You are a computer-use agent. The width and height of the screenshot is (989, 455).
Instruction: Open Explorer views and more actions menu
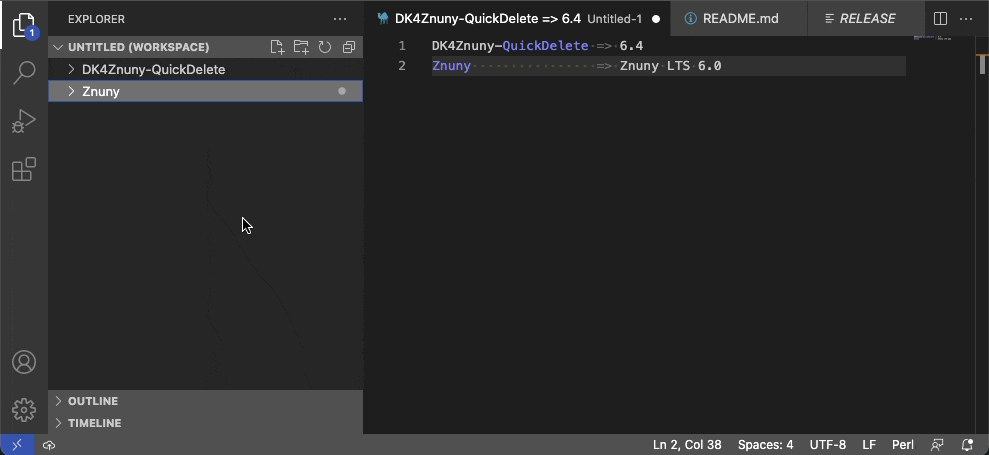(340, 19)
